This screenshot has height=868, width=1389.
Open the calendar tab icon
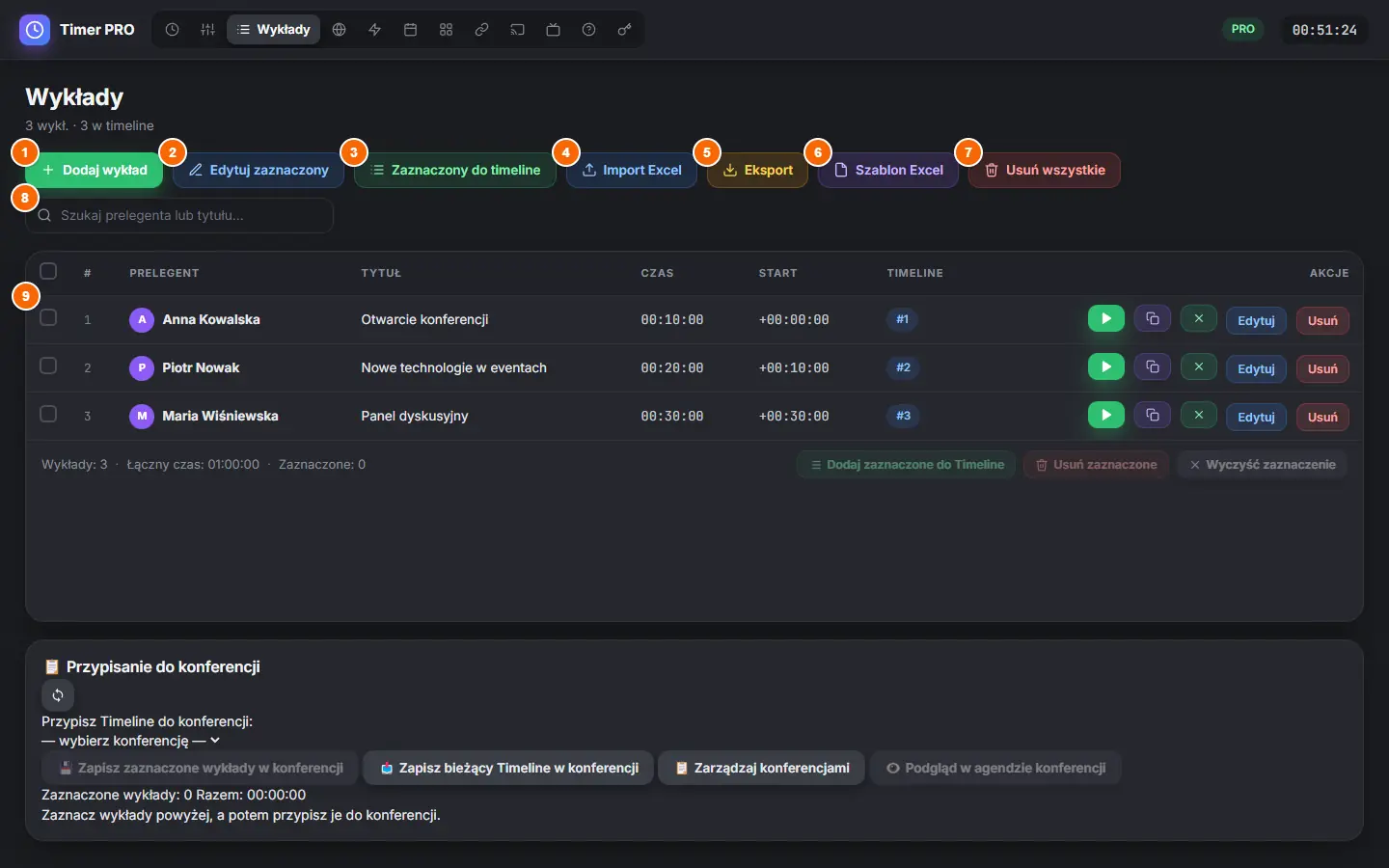tap(410, 30)
